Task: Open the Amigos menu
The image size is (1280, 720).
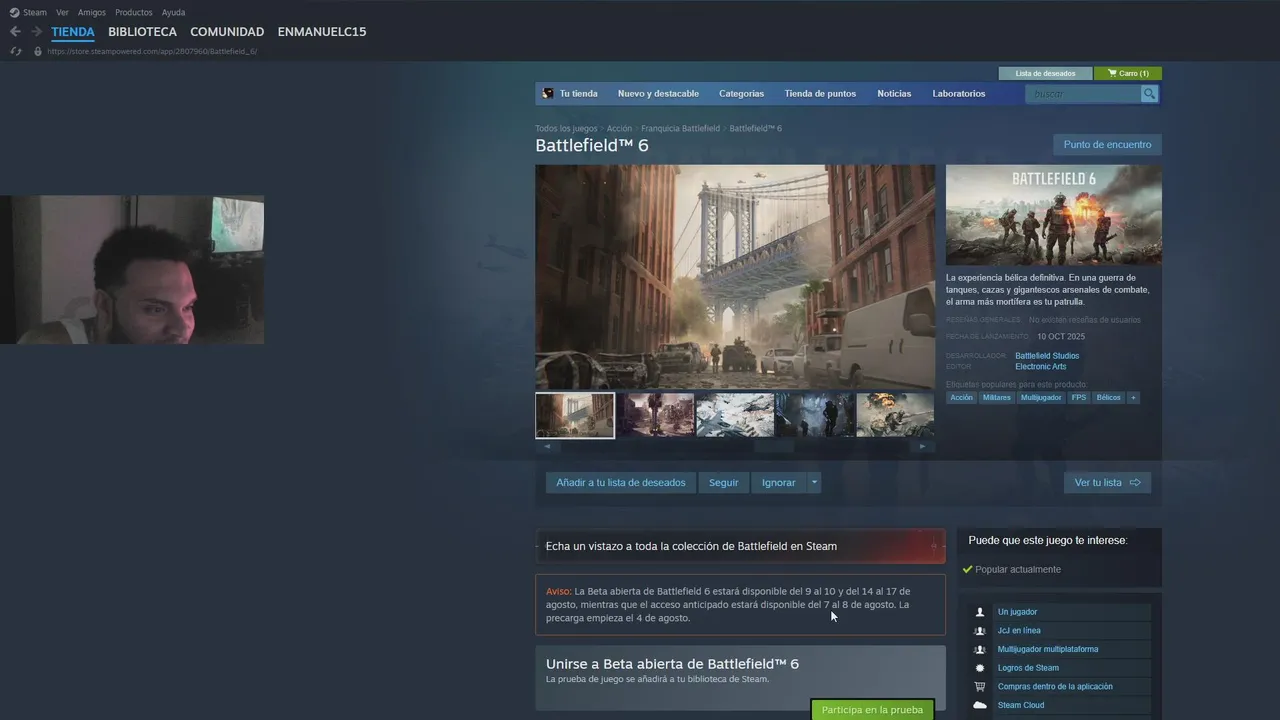Action: click(92, 12)
